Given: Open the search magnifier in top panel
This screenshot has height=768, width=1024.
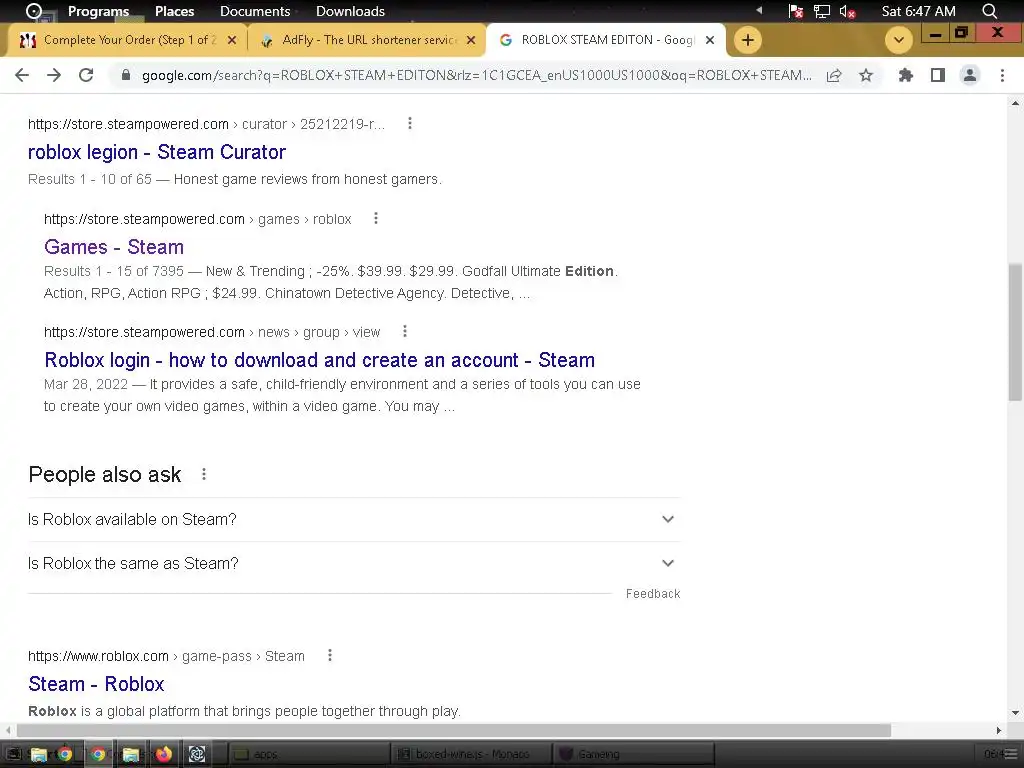Looking at the screenshot, I should (990, 11).
